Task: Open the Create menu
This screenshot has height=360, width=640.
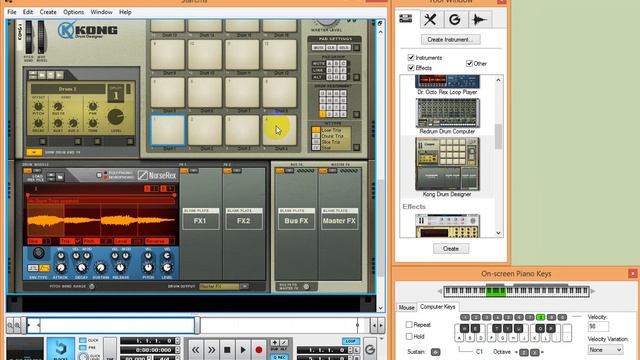Action: click(48, 12)
